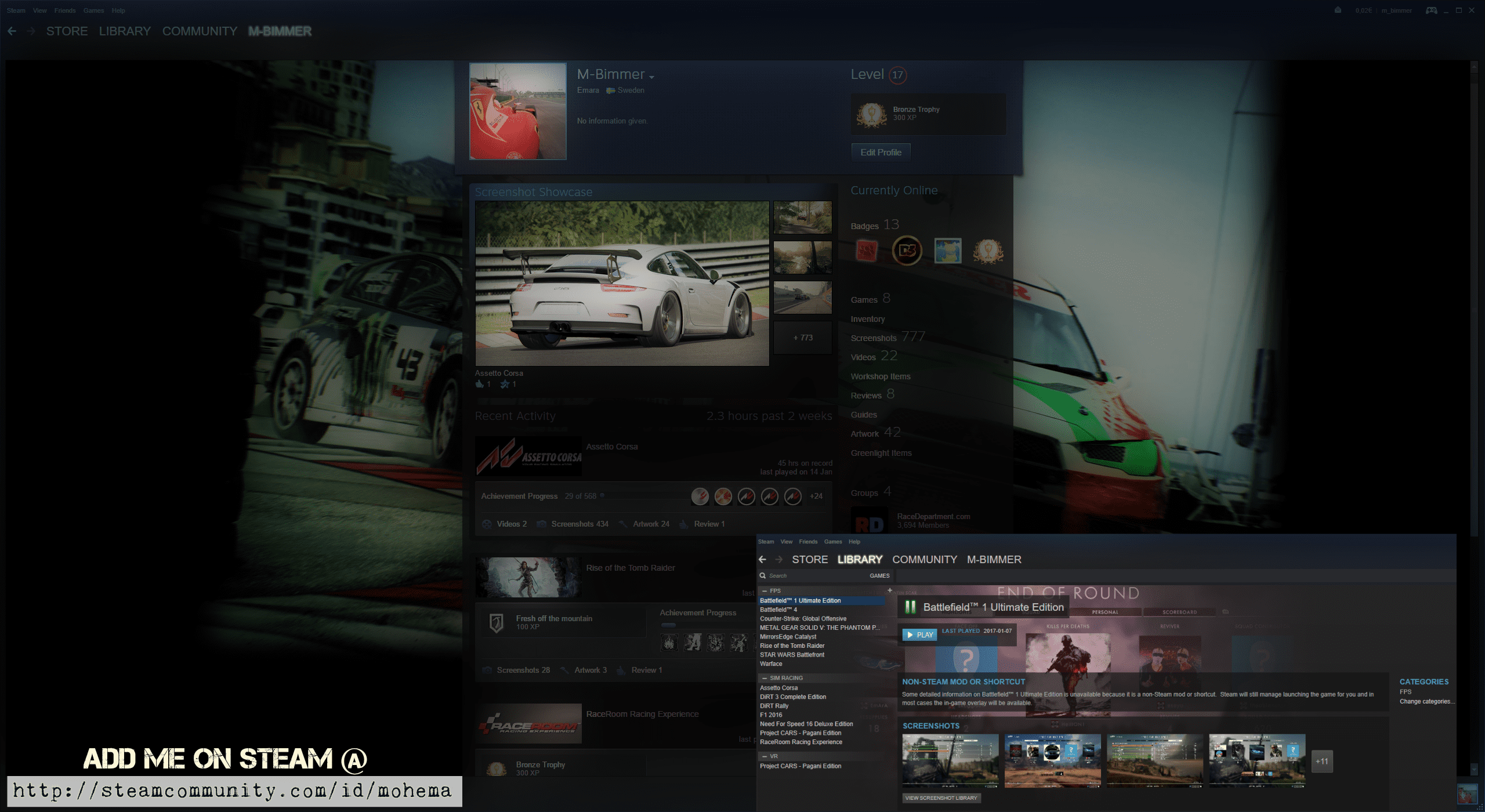Open the Friends menu in the profile window
This screenshot has height=812, width=1485.
click(65, 10)
